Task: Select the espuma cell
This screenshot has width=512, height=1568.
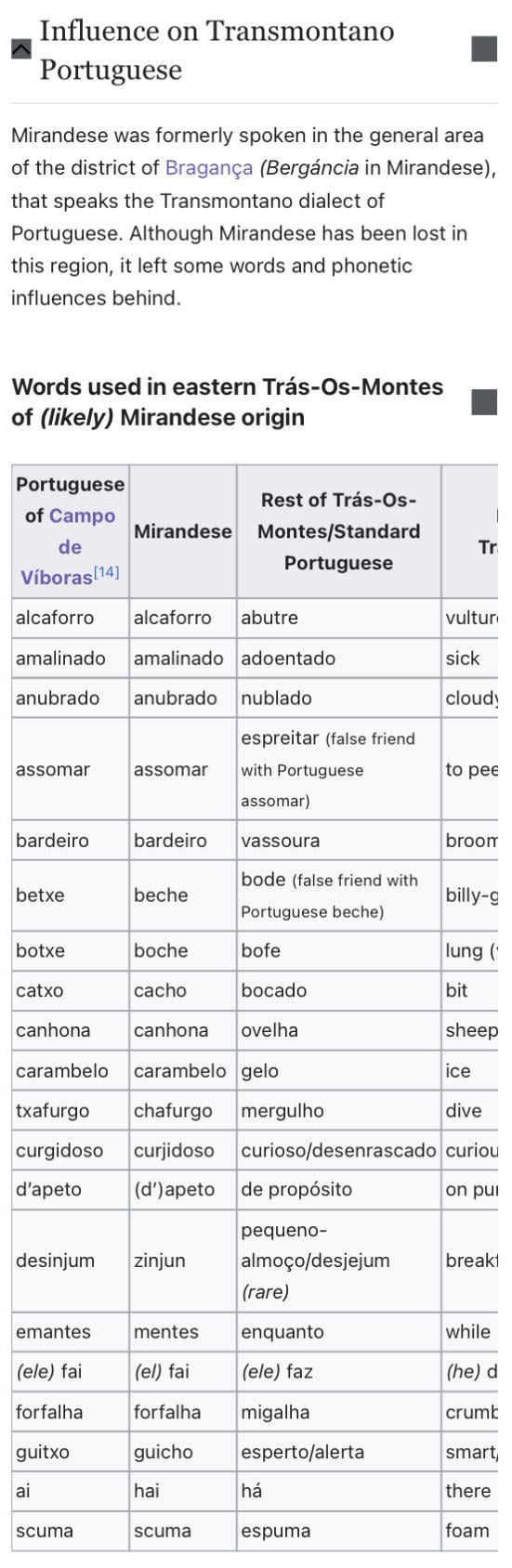Action: (x=339, y=1530)
